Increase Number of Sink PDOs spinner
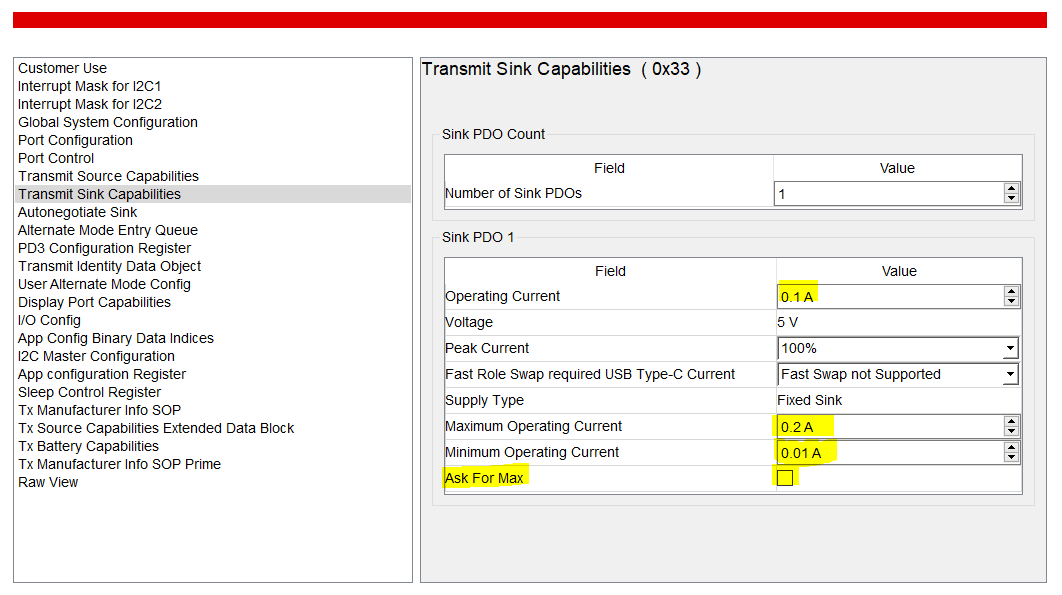Screen dimensions: 1062x595 [1012, 188]
